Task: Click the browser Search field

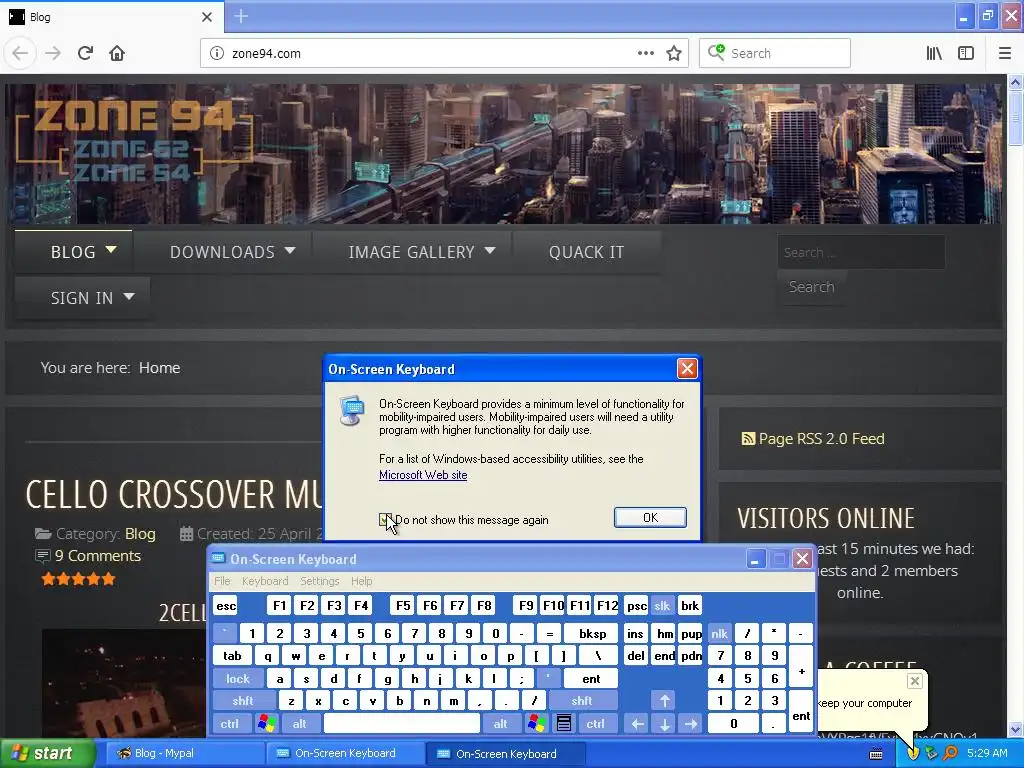Action: click(775, 53)
